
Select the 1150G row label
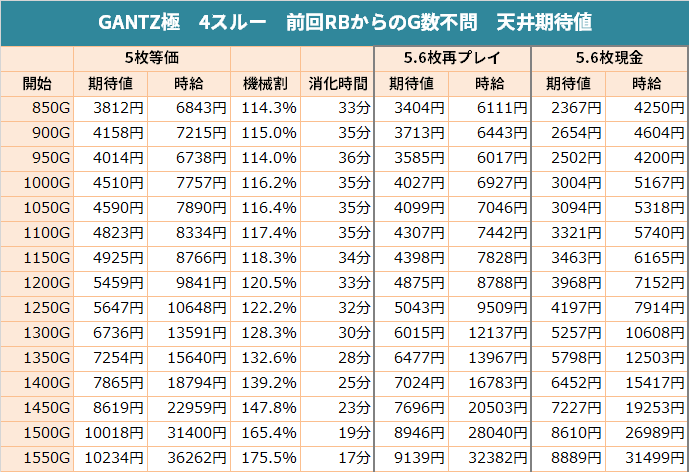(x=37, y=258)
